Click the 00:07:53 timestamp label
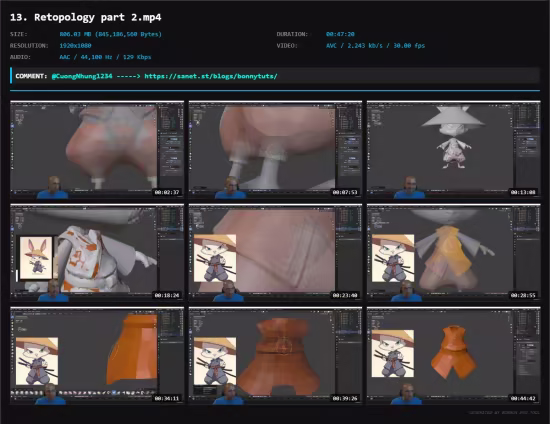550x424 pixels. pos(345,192)
